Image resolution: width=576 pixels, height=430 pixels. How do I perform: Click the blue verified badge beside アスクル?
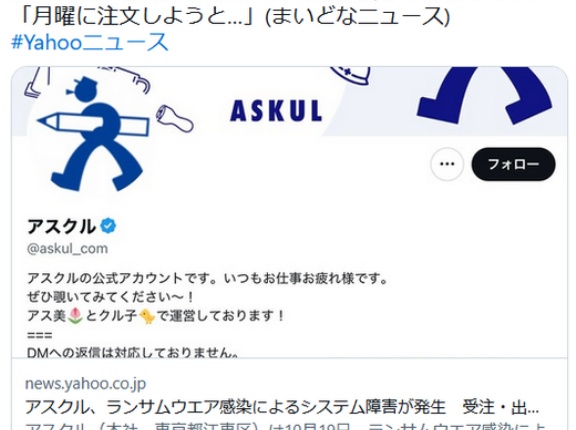(108, 225)
